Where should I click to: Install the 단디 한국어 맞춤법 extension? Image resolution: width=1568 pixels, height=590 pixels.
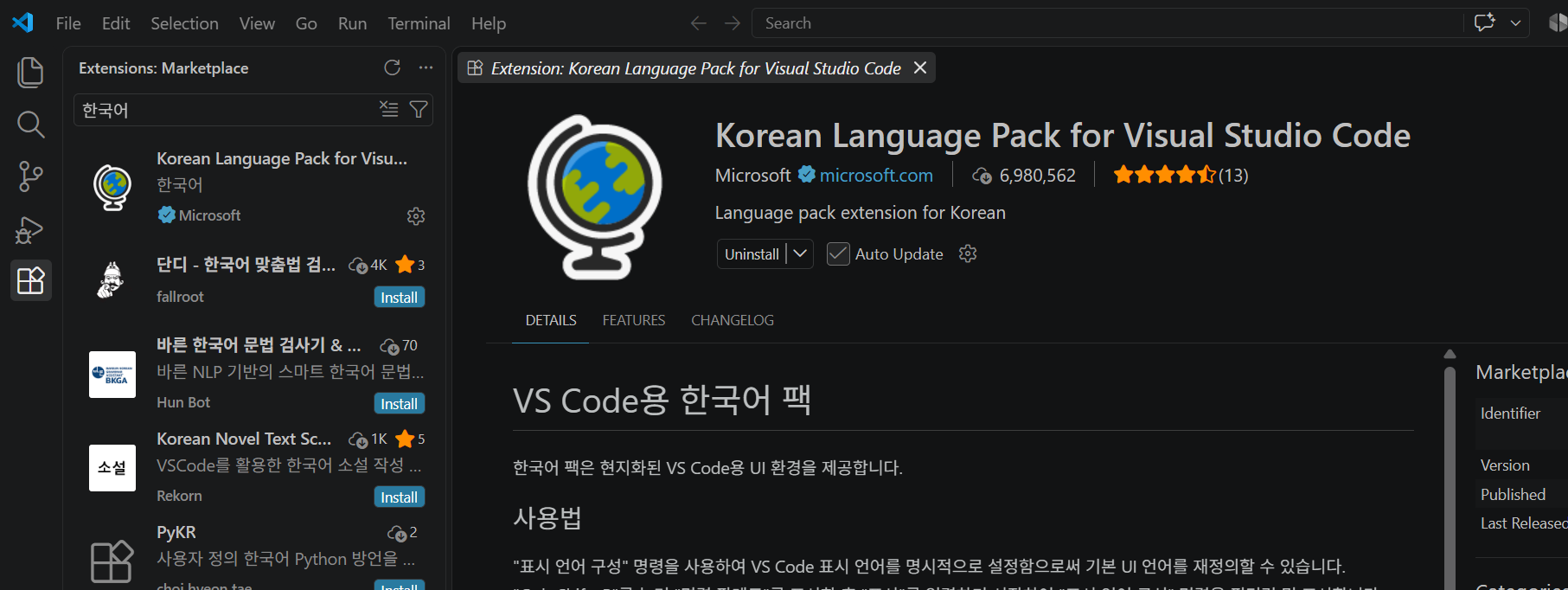(399, 298)
